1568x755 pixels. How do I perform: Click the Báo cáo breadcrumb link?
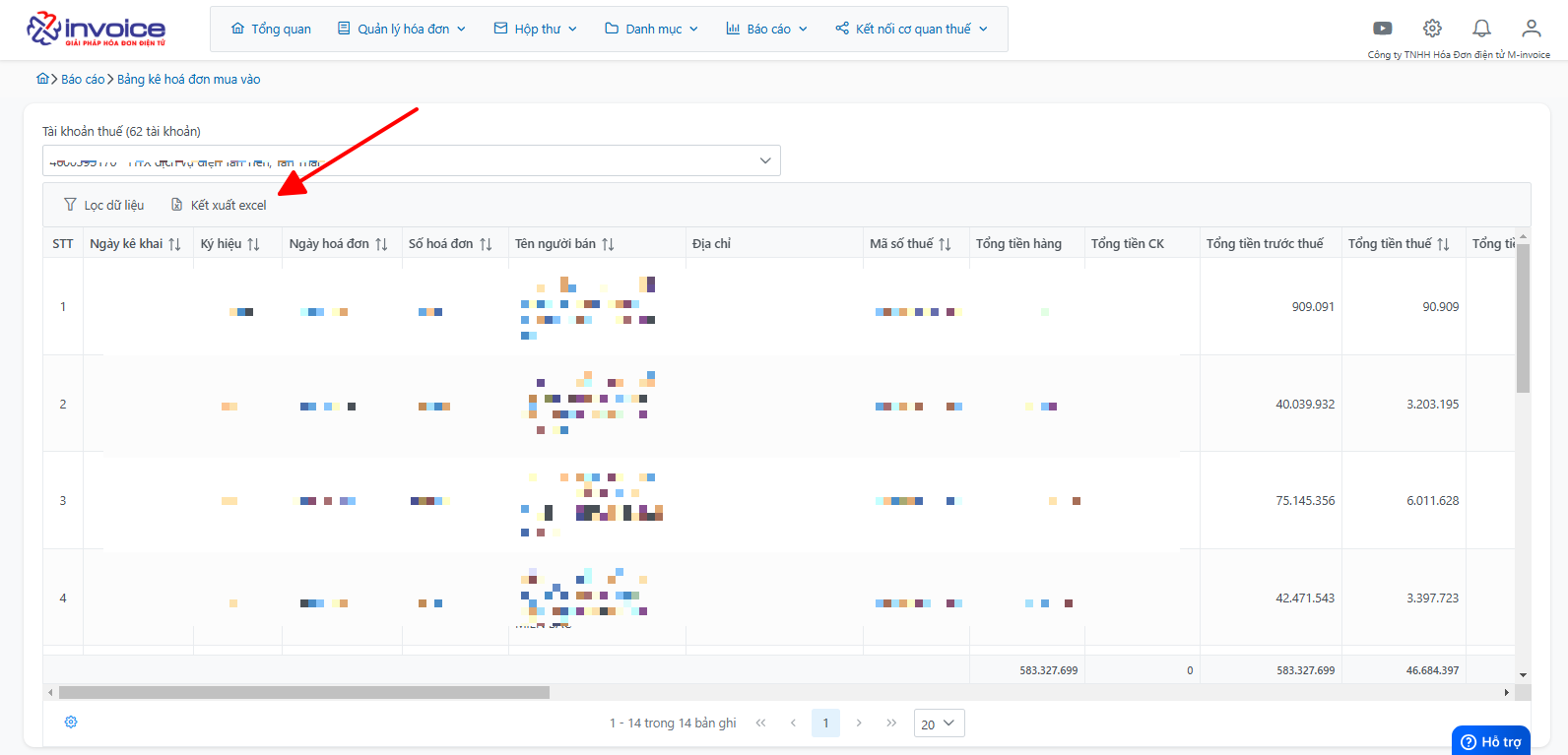[83, 79]
